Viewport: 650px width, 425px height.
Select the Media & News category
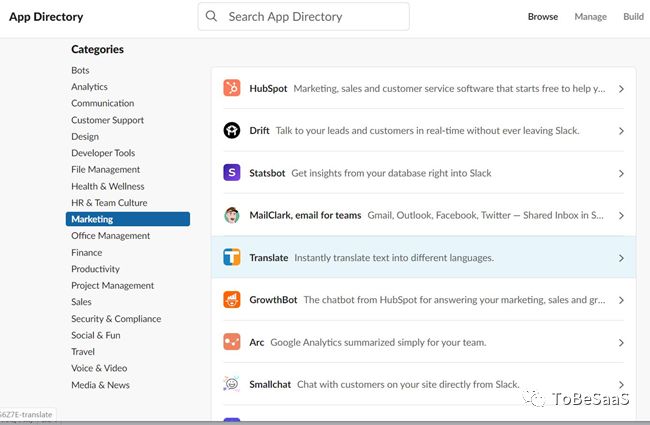point(100,385)
